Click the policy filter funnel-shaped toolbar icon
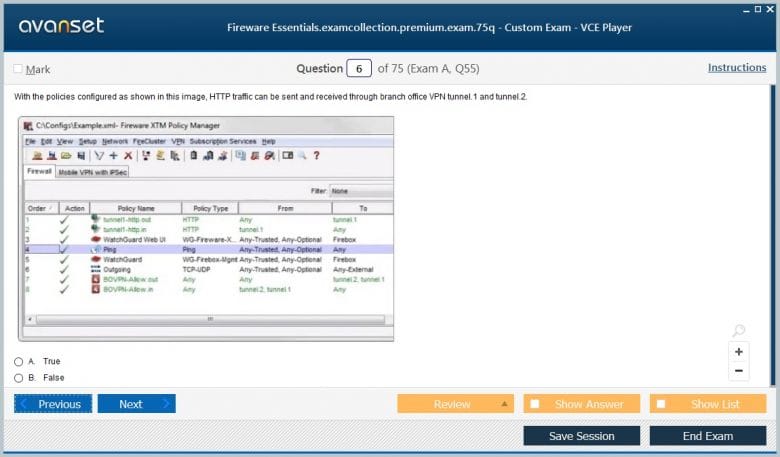Screen dimensions: 780x457 (x=99, y=156)
